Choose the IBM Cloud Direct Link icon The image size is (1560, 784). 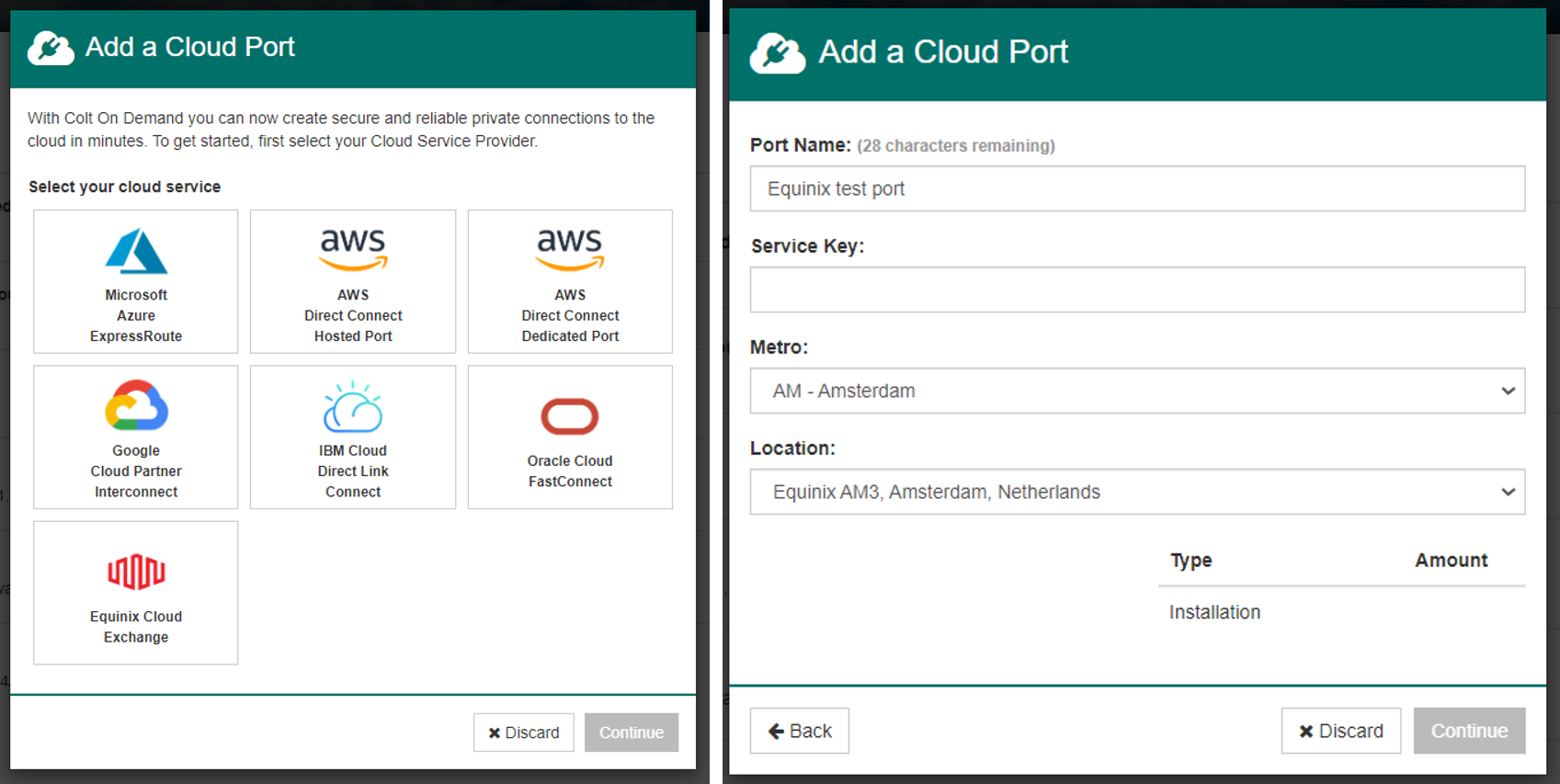point(353,407)
